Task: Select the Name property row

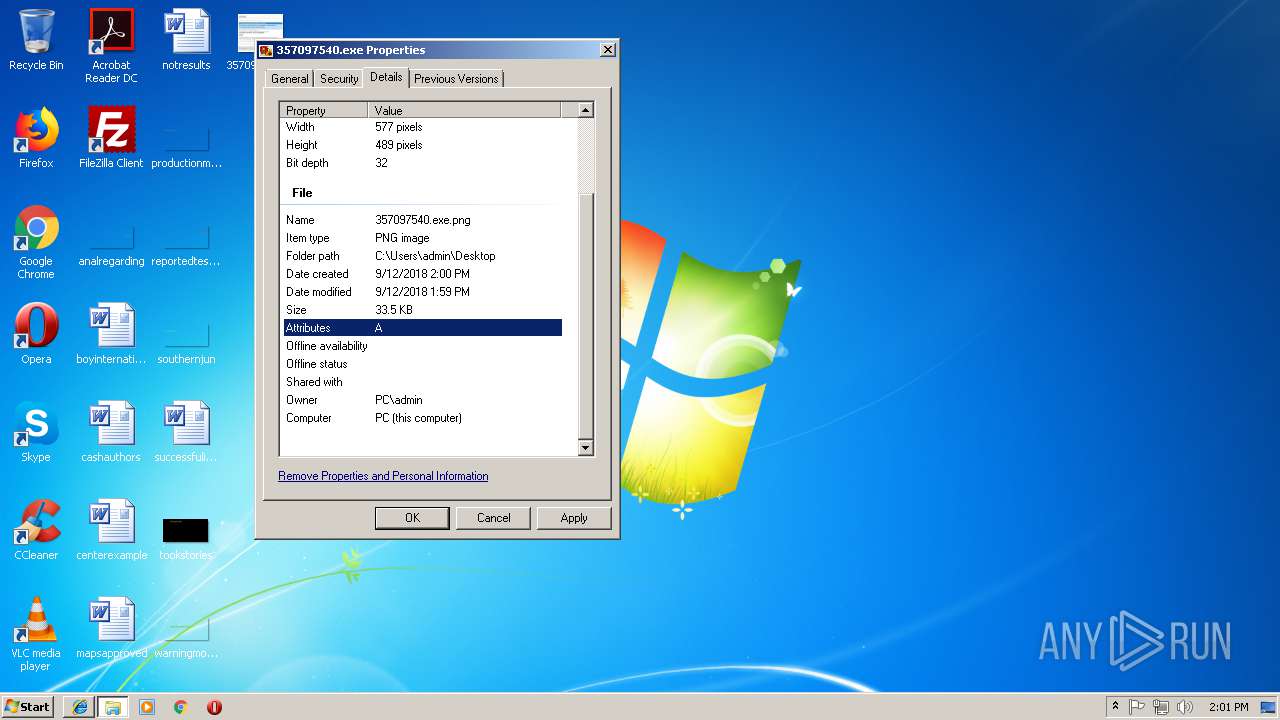Action: (421, 220)
